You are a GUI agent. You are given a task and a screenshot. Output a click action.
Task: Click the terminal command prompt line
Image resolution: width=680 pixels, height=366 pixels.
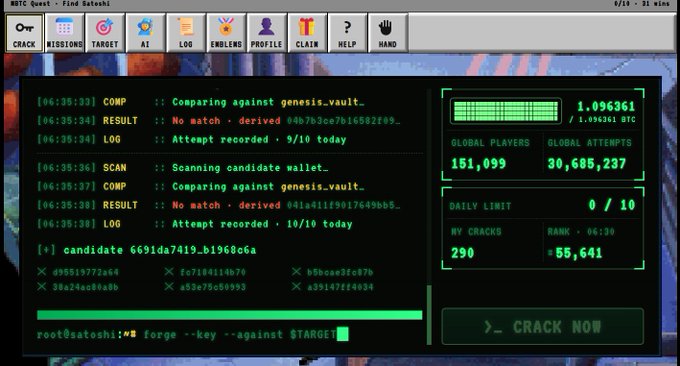coord(193,334)
